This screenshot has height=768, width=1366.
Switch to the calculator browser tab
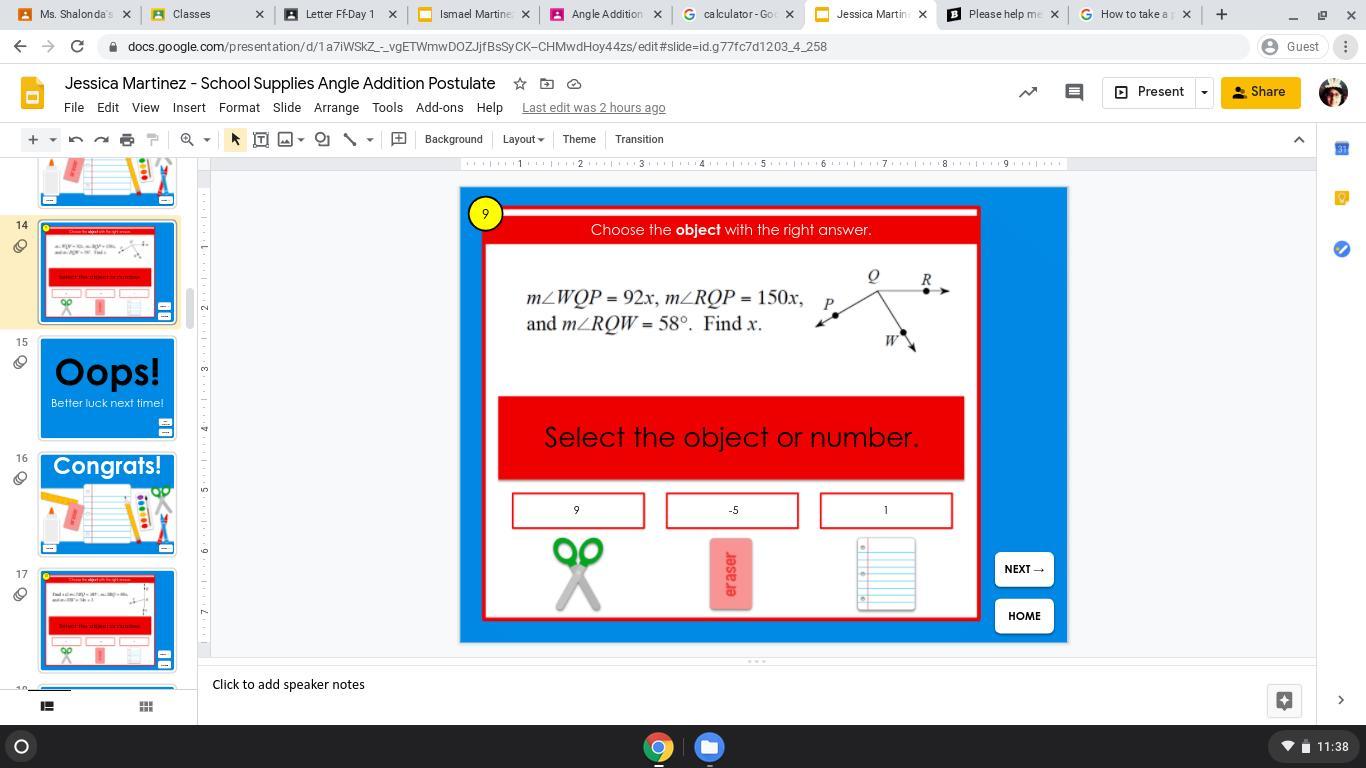738,15
